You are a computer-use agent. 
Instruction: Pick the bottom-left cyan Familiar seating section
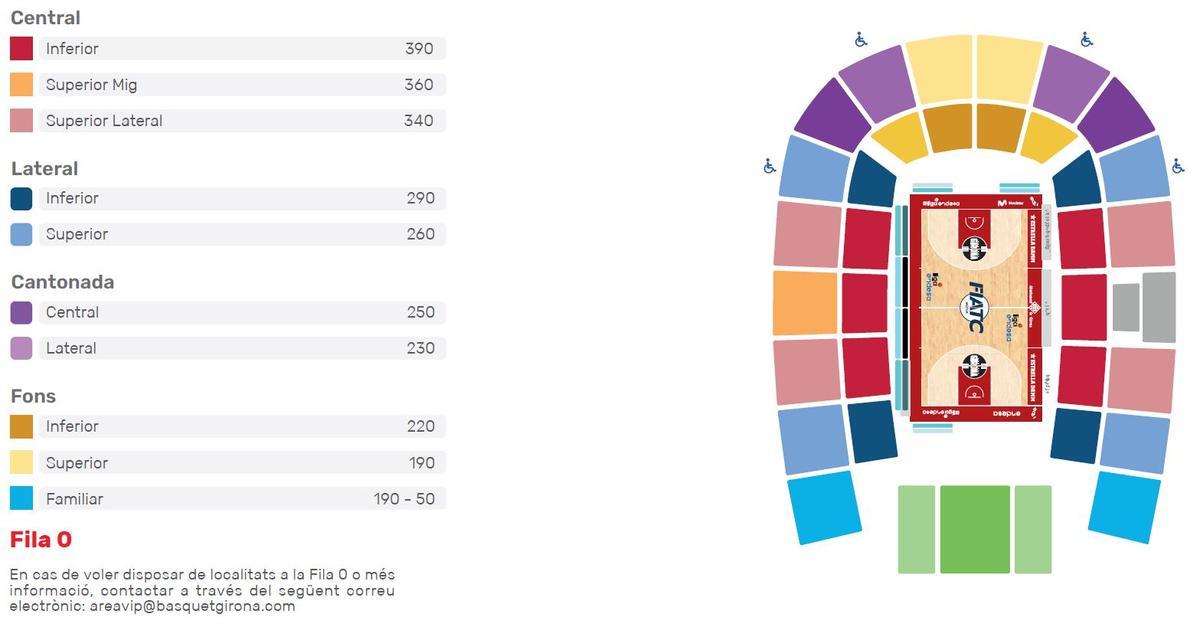[x=825, y=507]
